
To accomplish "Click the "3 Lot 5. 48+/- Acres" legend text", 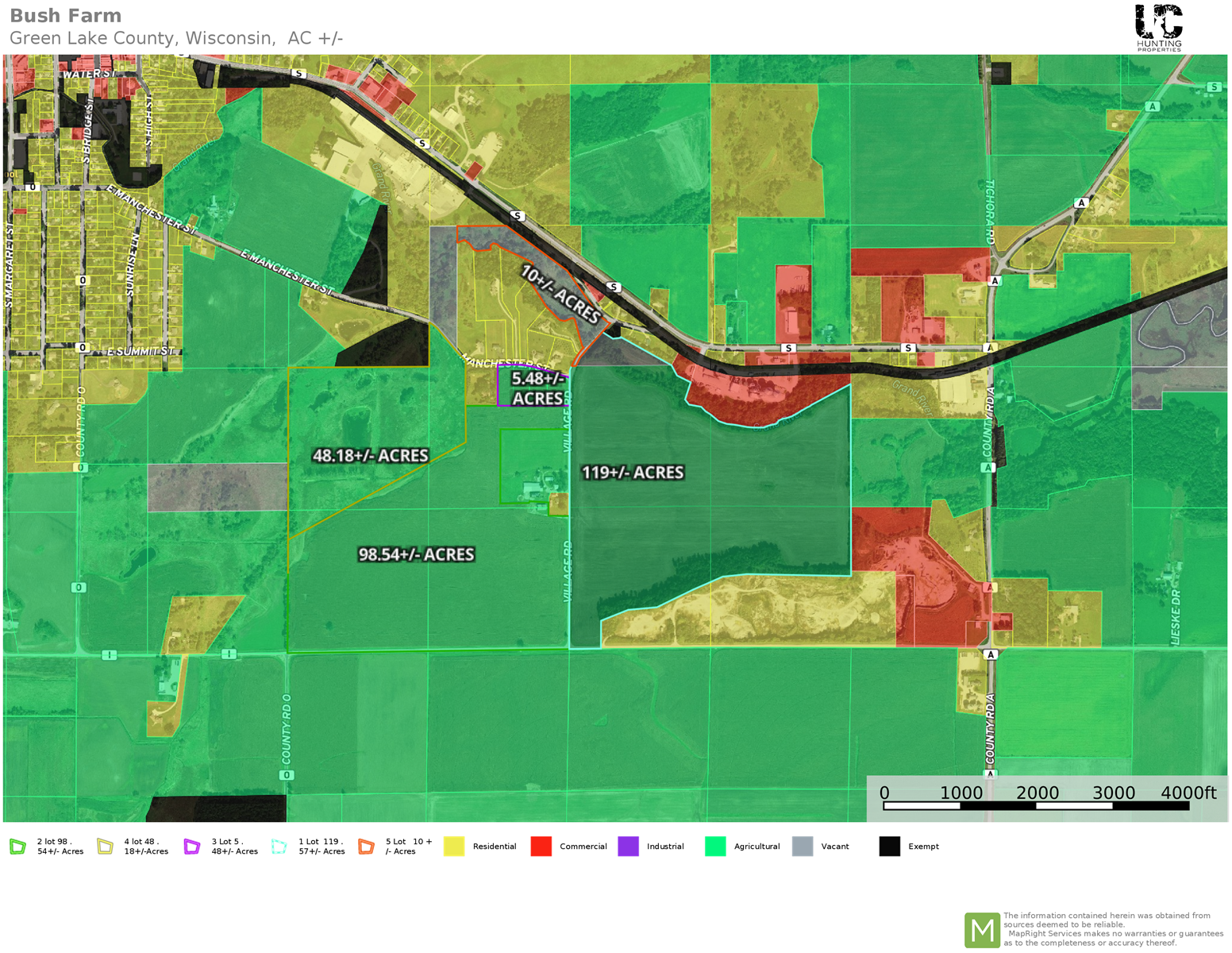I will point(234,847).
